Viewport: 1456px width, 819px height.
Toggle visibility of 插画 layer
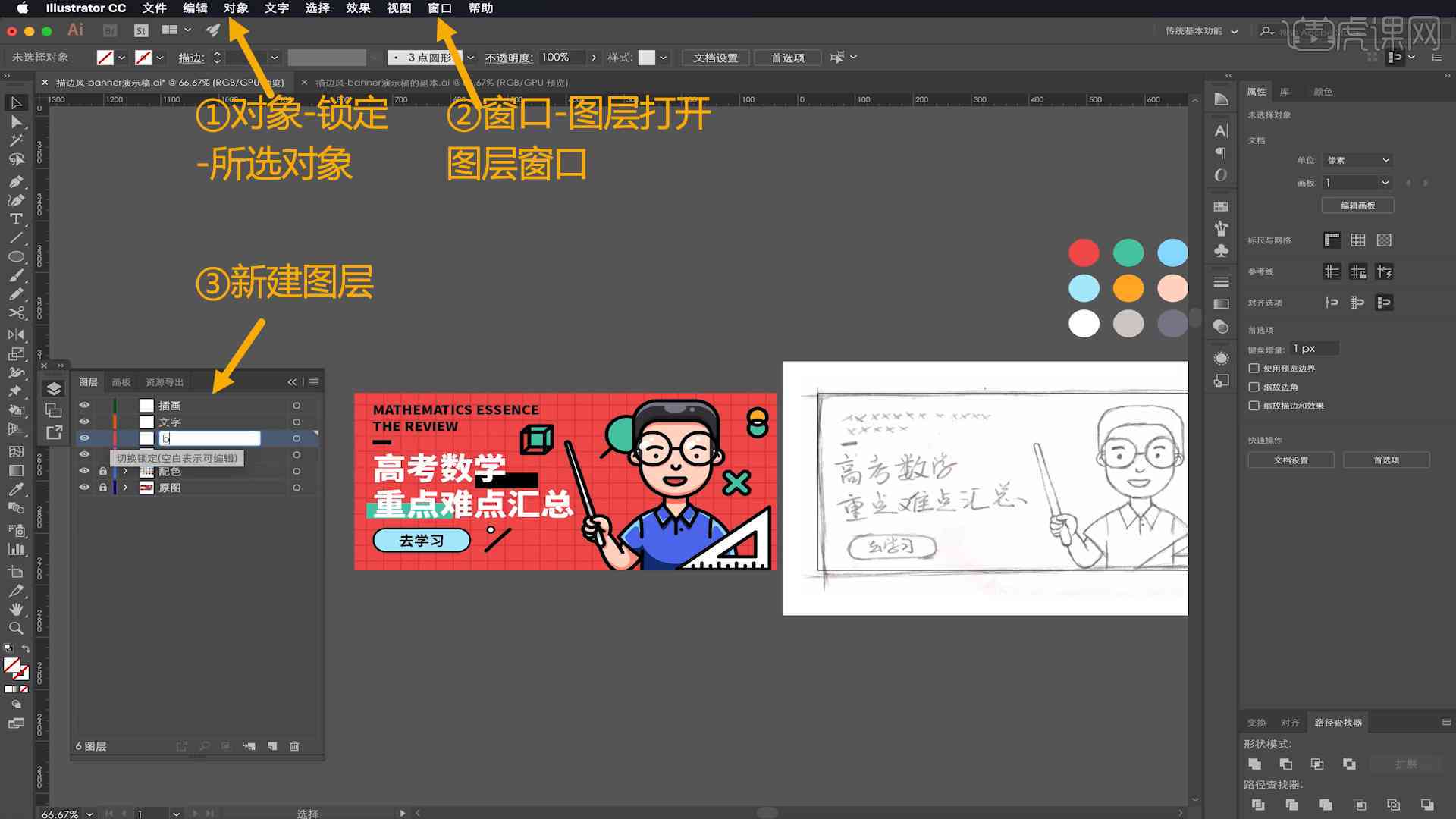pos(85,405)
